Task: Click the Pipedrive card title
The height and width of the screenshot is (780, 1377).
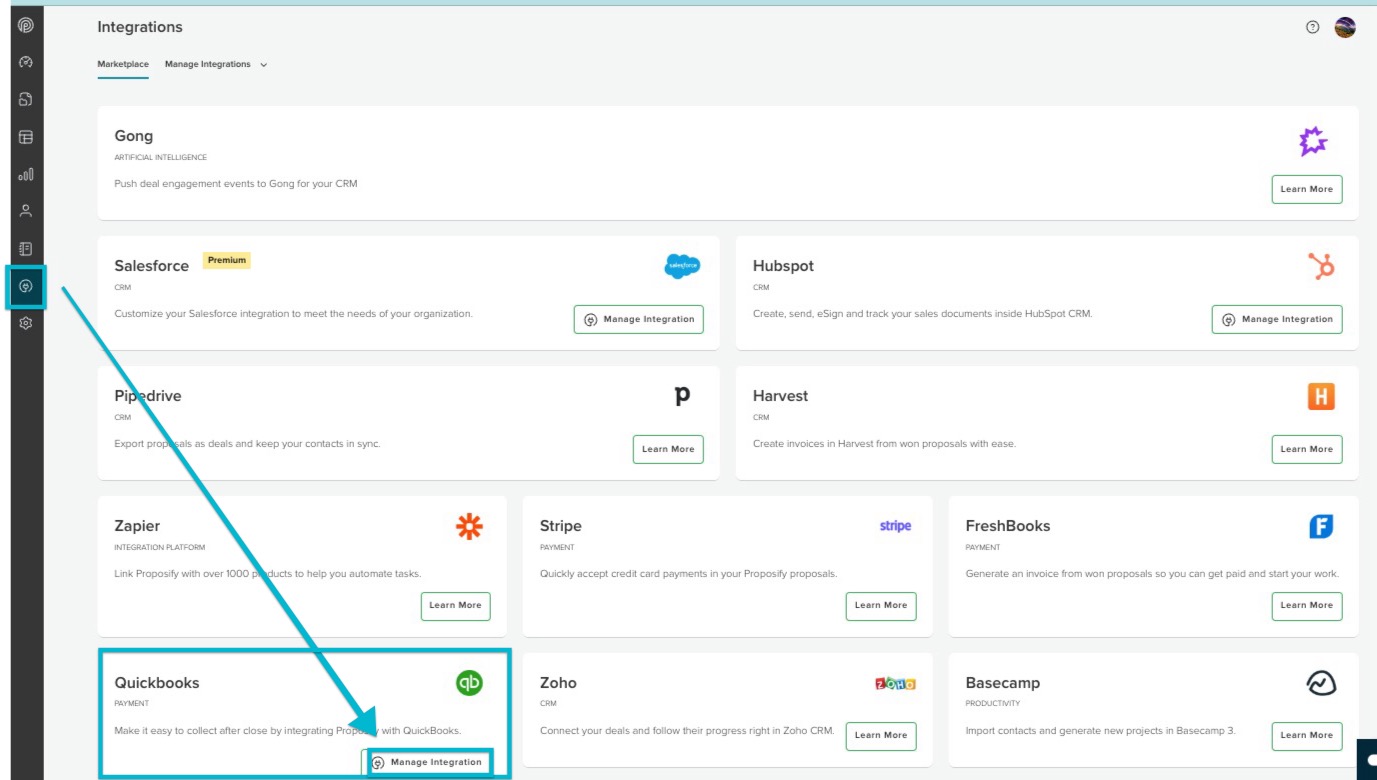Action: tap(148, 396)
